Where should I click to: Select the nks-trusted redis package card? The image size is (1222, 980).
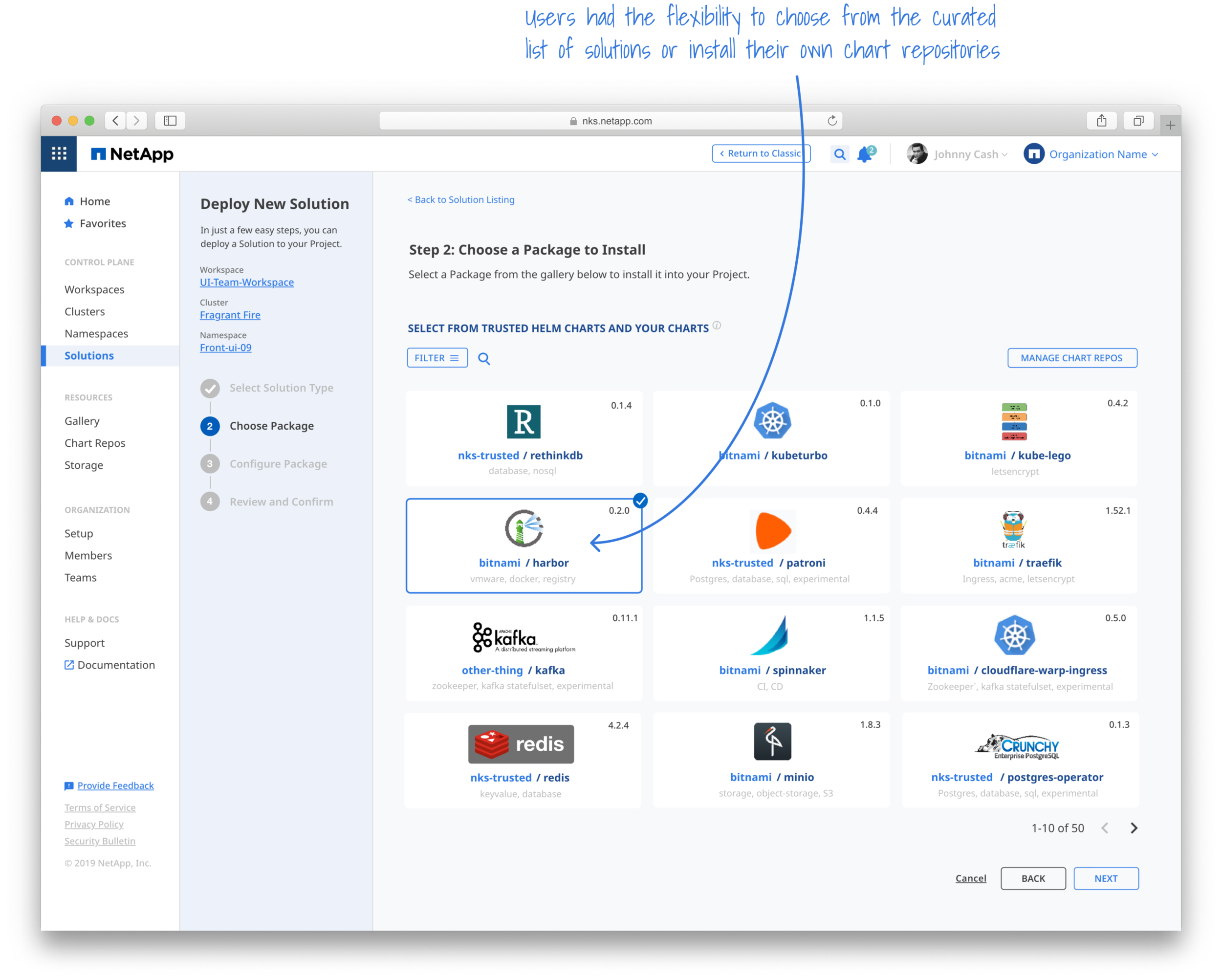tap(522, 760)
